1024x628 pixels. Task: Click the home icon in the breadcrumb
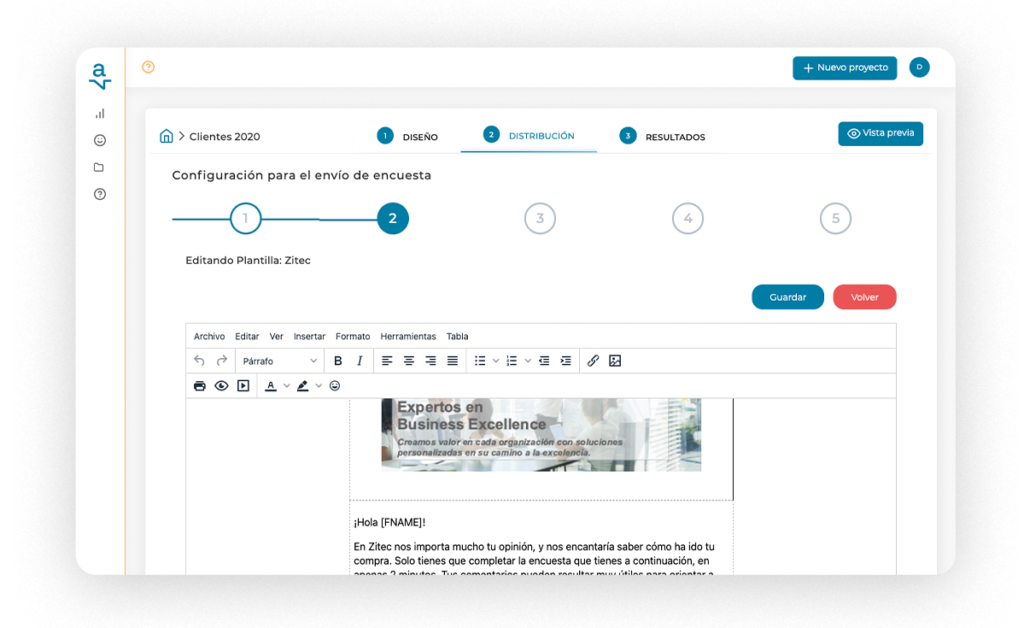[166, 134]
